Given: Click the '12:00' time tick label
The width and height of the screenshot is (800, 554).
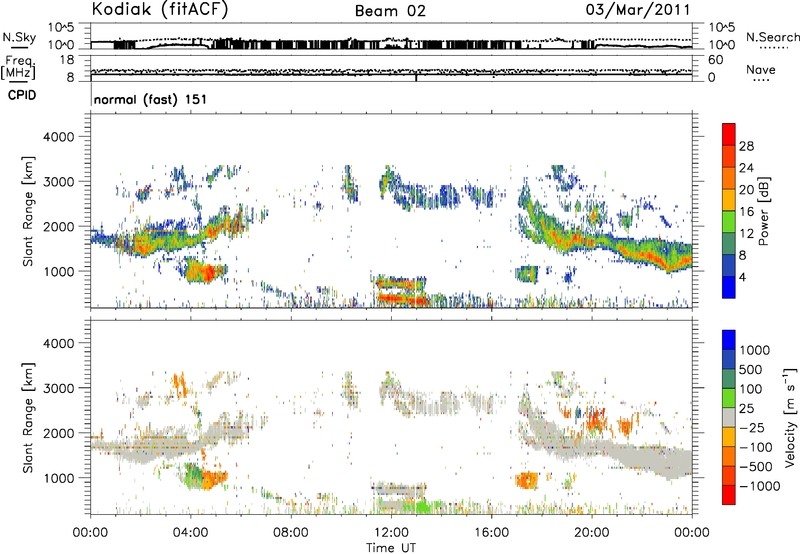Looking at the screenshot, I should coord(391,533).
